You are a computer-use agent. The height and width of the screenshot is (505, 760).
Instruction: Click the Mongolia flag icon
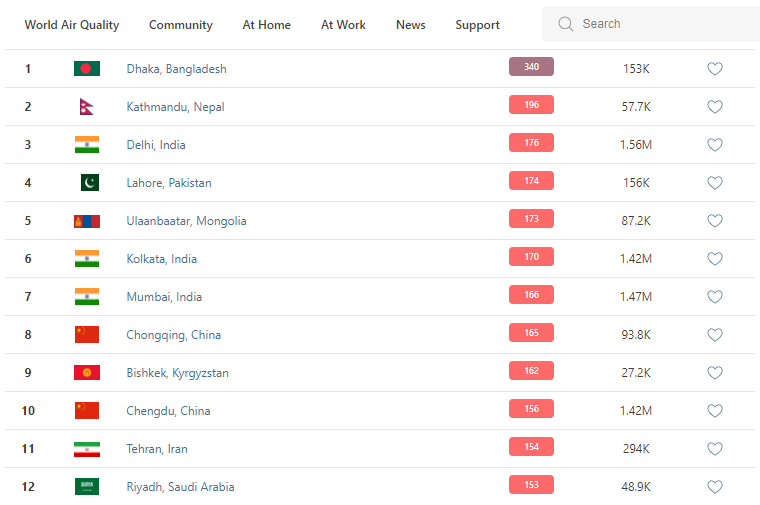click(87, 221)
